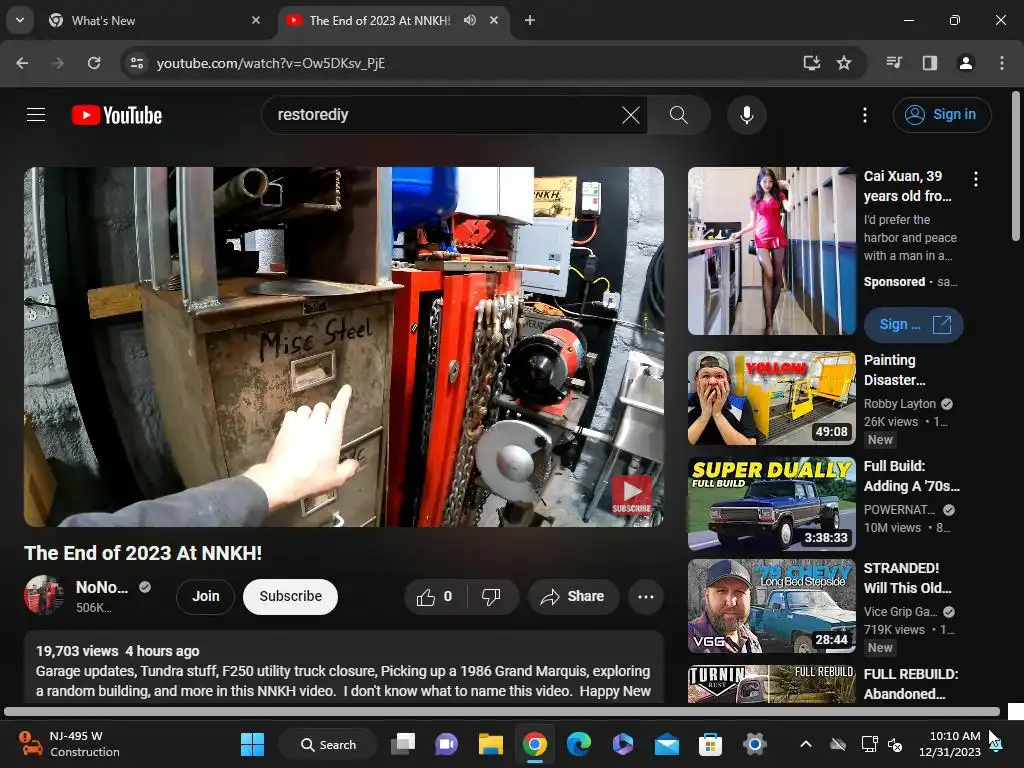Click the magnifier search button
1024x768 pixels.
point(679,115)
